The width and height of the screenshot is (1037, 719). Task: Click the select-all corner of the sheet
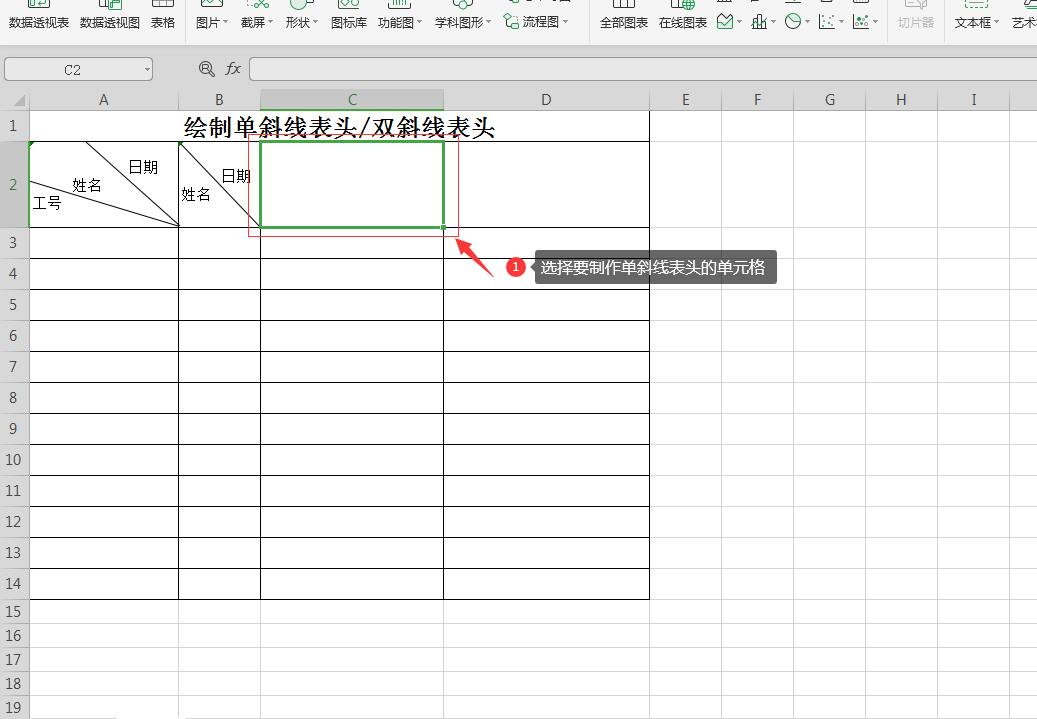[x=15, y=100]
